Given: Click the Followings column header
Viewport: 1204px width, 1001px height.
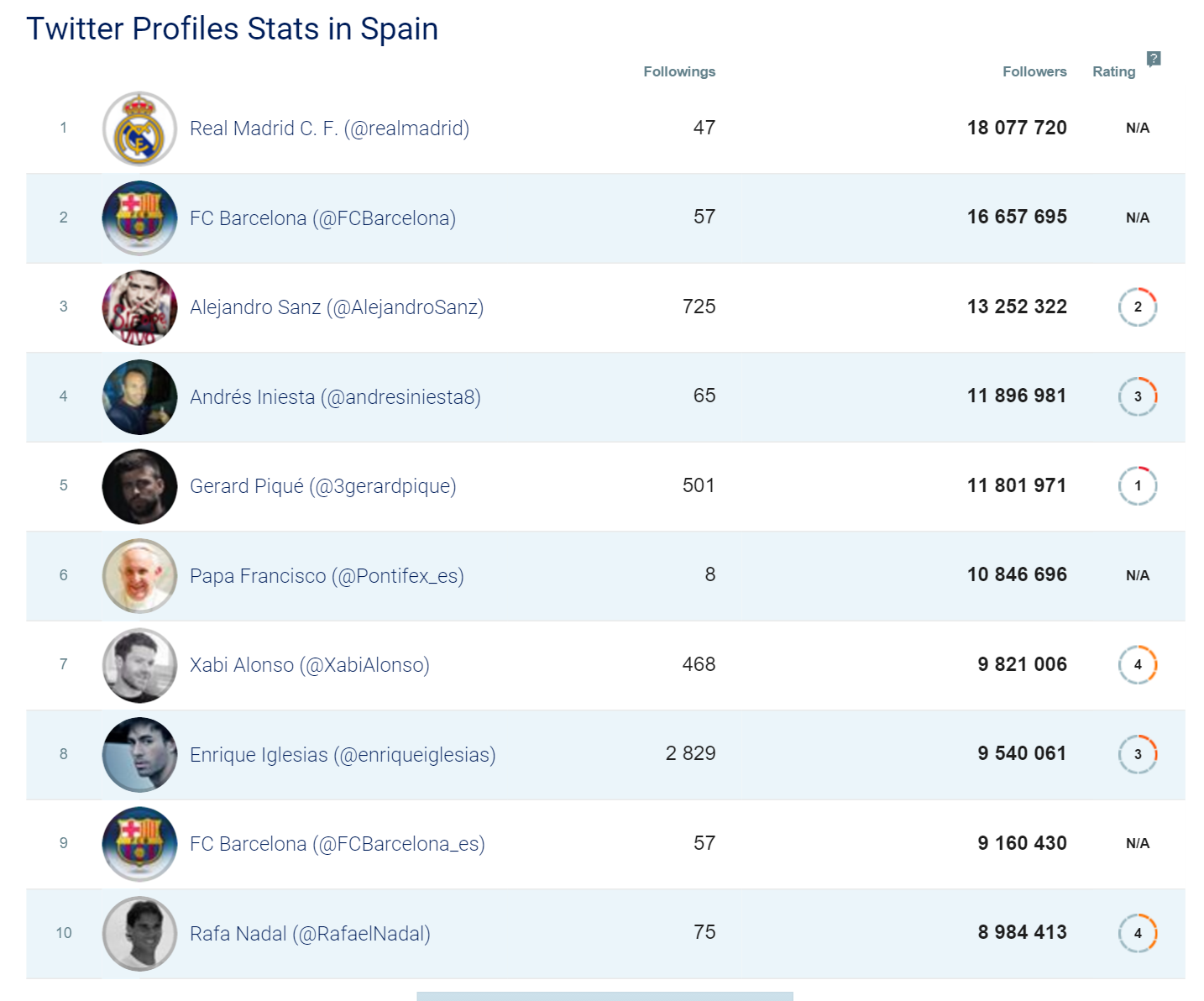Looking at the screenshot, I should coord(679,71).
